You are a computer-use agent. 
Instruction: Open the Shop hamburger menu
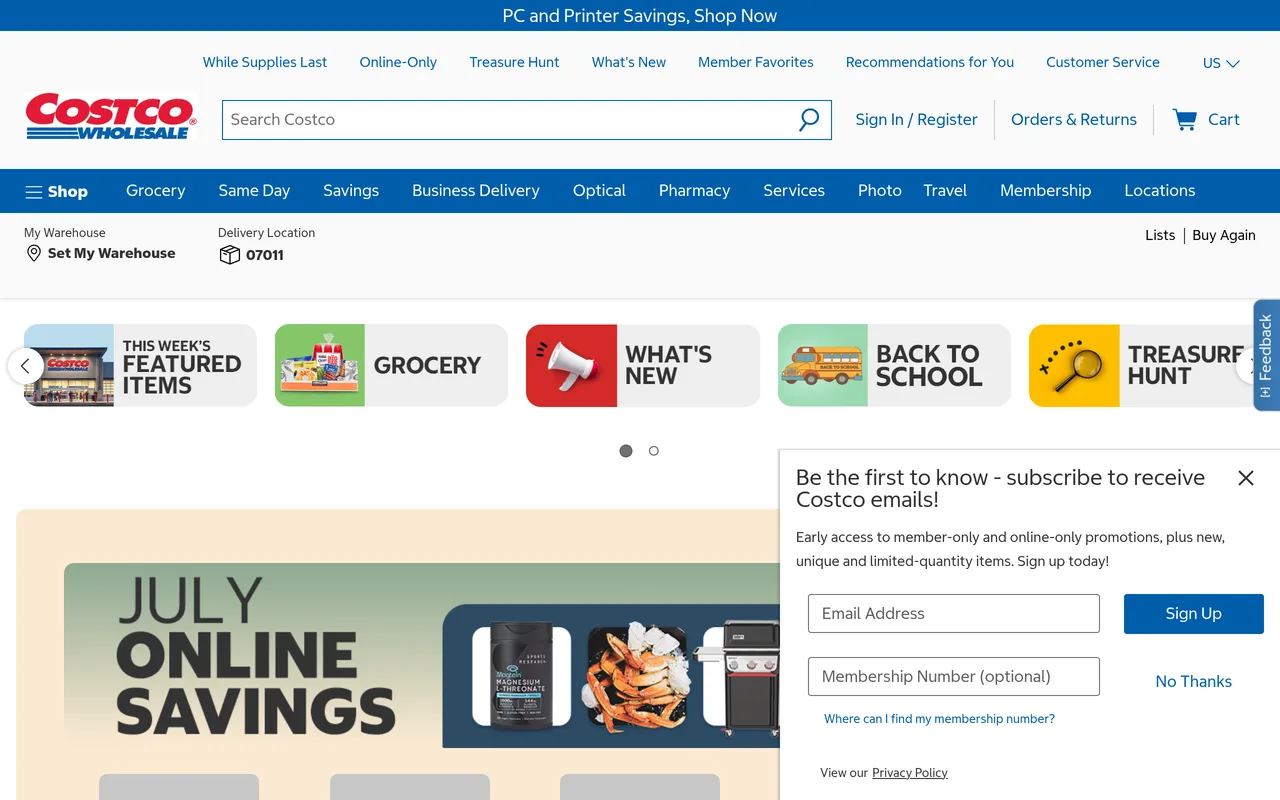pyautogui.click(x=57, y=191)
